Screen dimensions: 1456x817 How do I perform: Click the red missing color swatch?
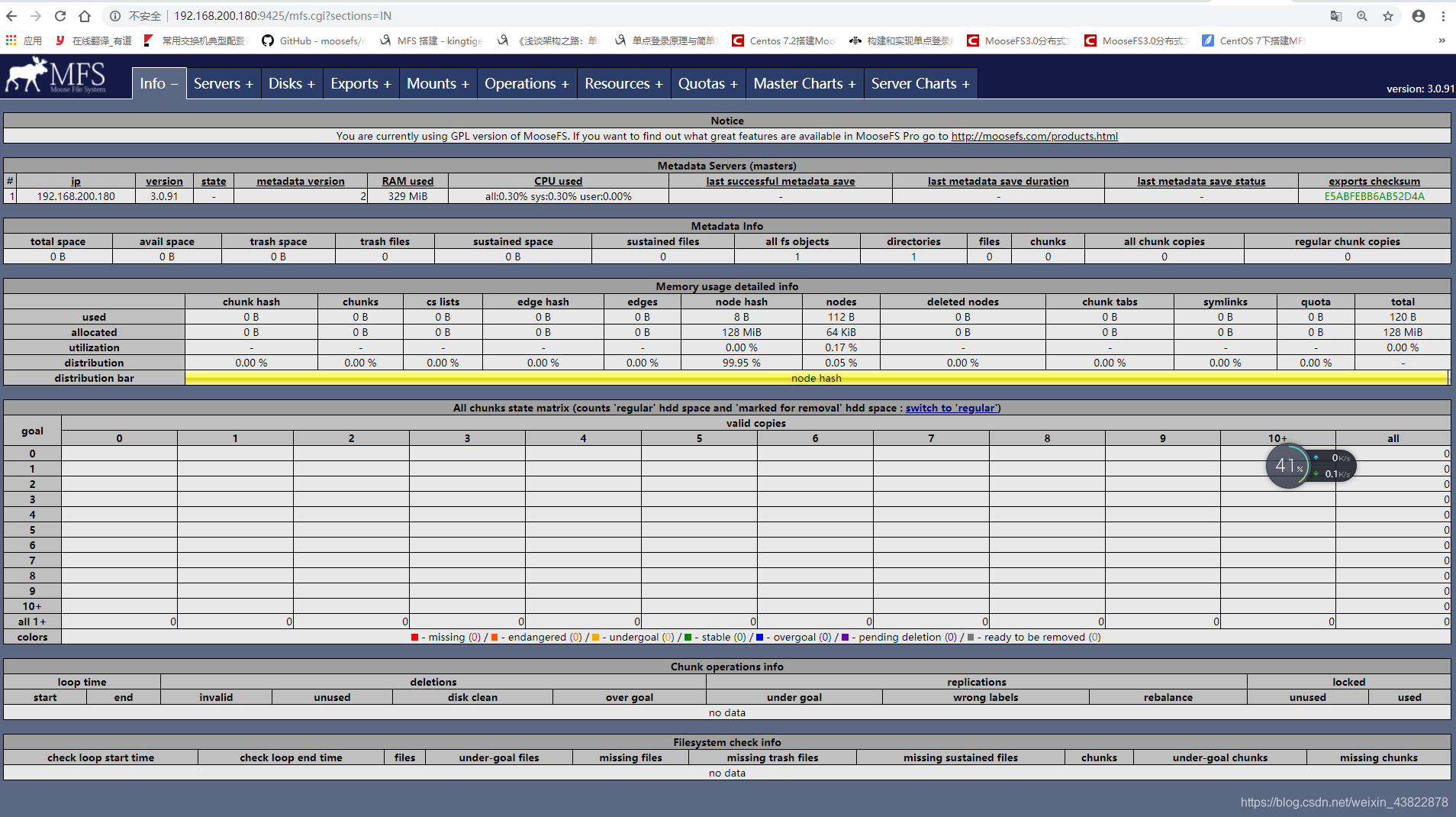click(x=414, y=638)
